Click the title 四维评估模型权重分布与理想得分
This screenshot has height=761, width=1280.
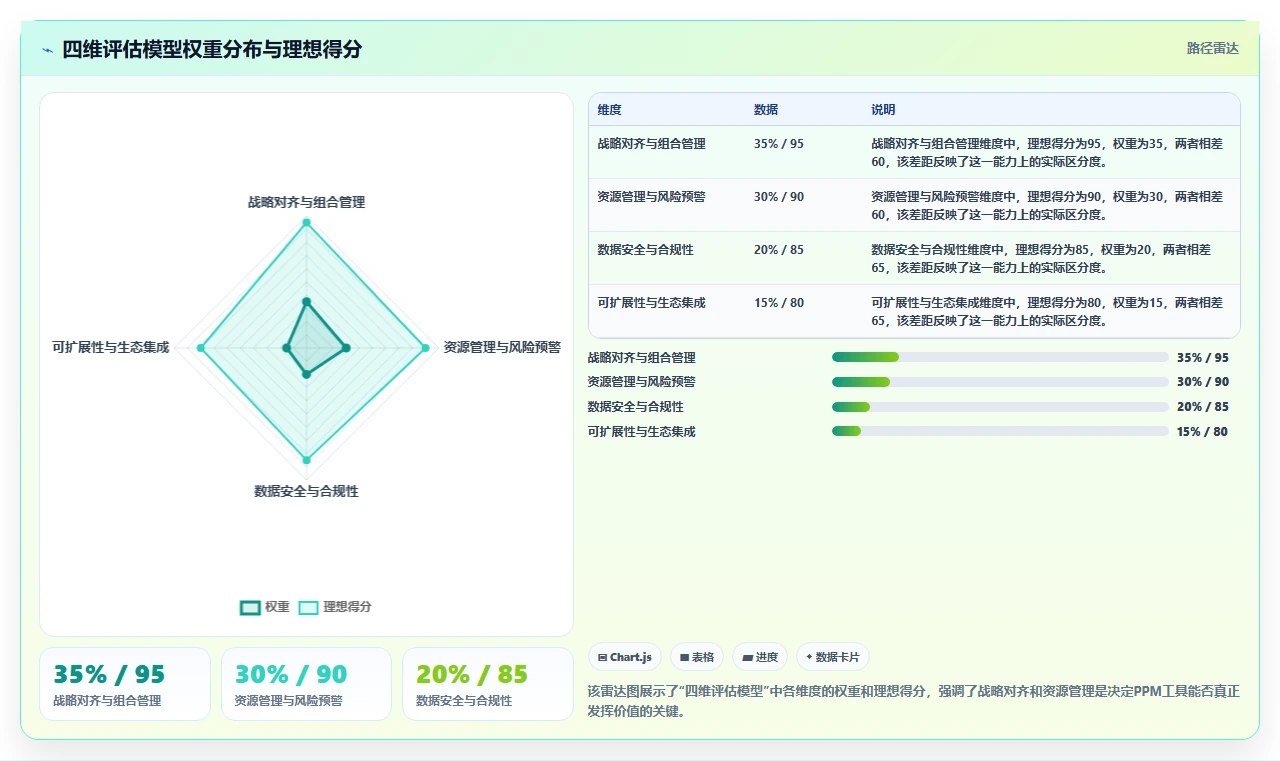[212, 49]
